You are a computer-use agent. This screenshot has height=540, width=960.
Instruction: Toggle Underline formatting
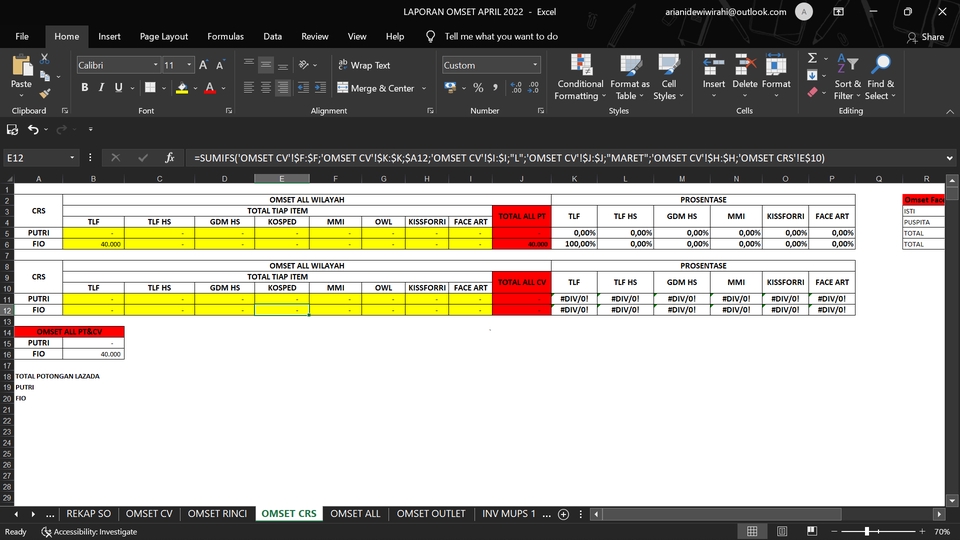click(x=118, y=88)
